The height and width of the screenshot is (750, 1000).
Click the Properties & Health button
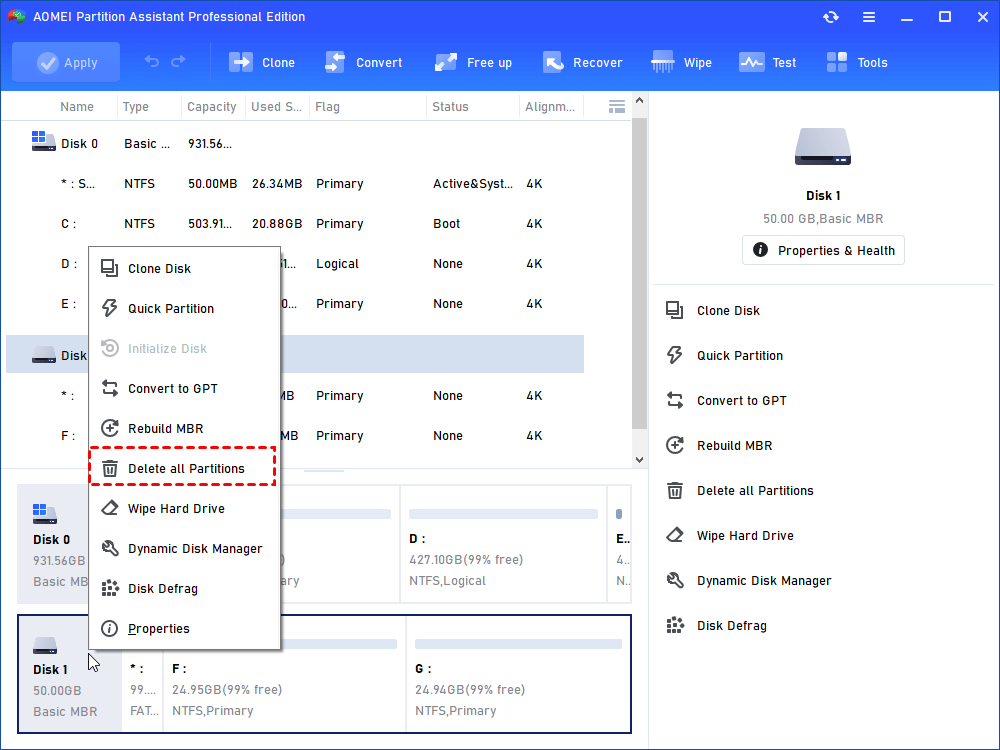(x=823, y=250)
